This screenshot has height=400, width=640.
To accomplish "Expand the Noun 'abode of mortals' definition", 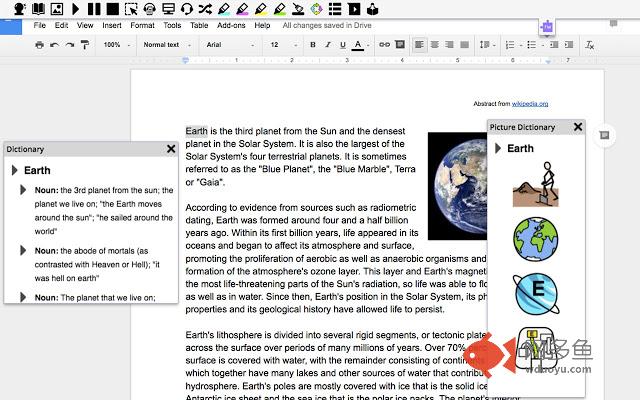I will tap(23, 250).
